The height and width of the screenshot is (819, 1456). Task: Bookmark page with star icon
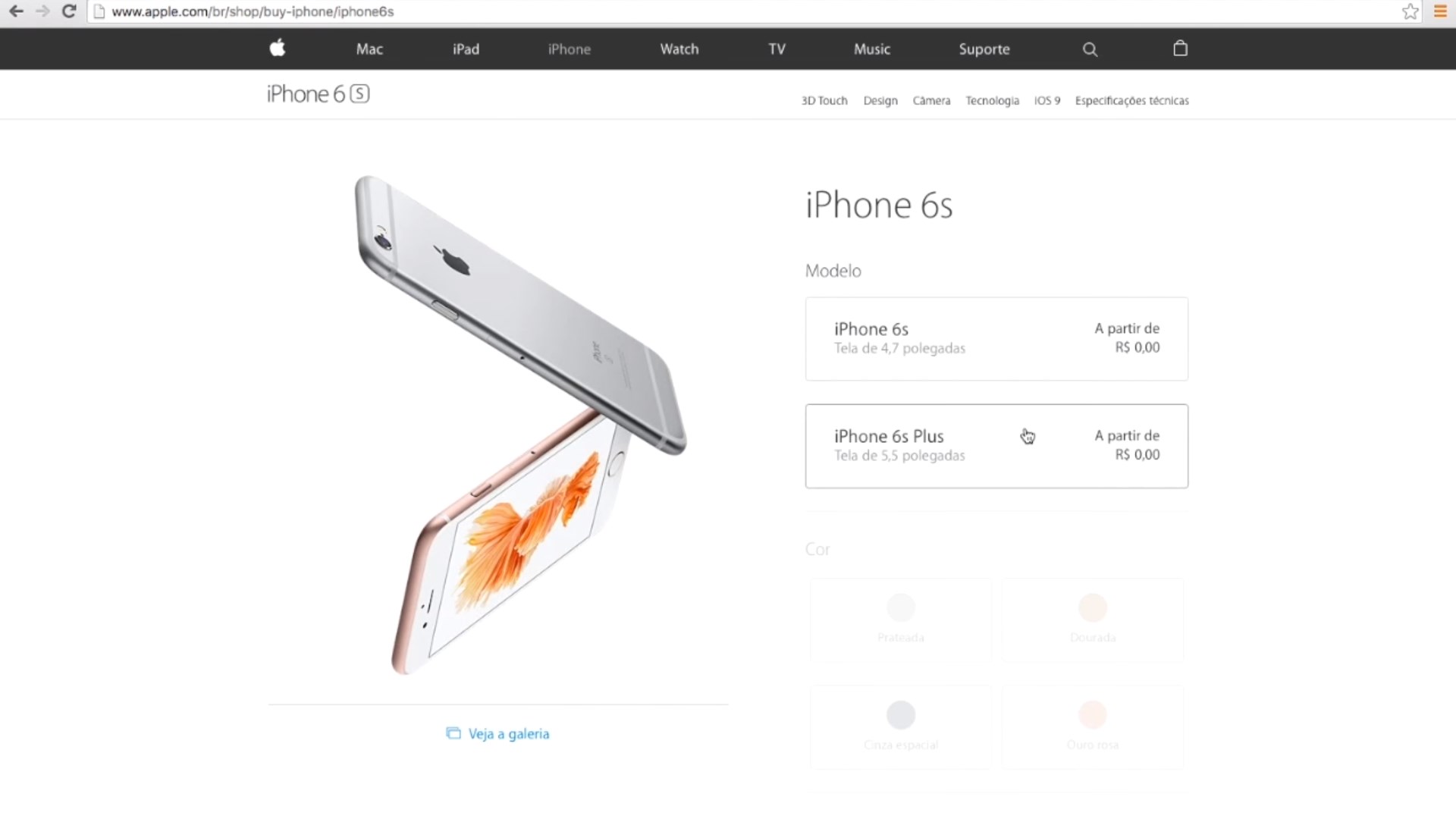click(1410, 11)
